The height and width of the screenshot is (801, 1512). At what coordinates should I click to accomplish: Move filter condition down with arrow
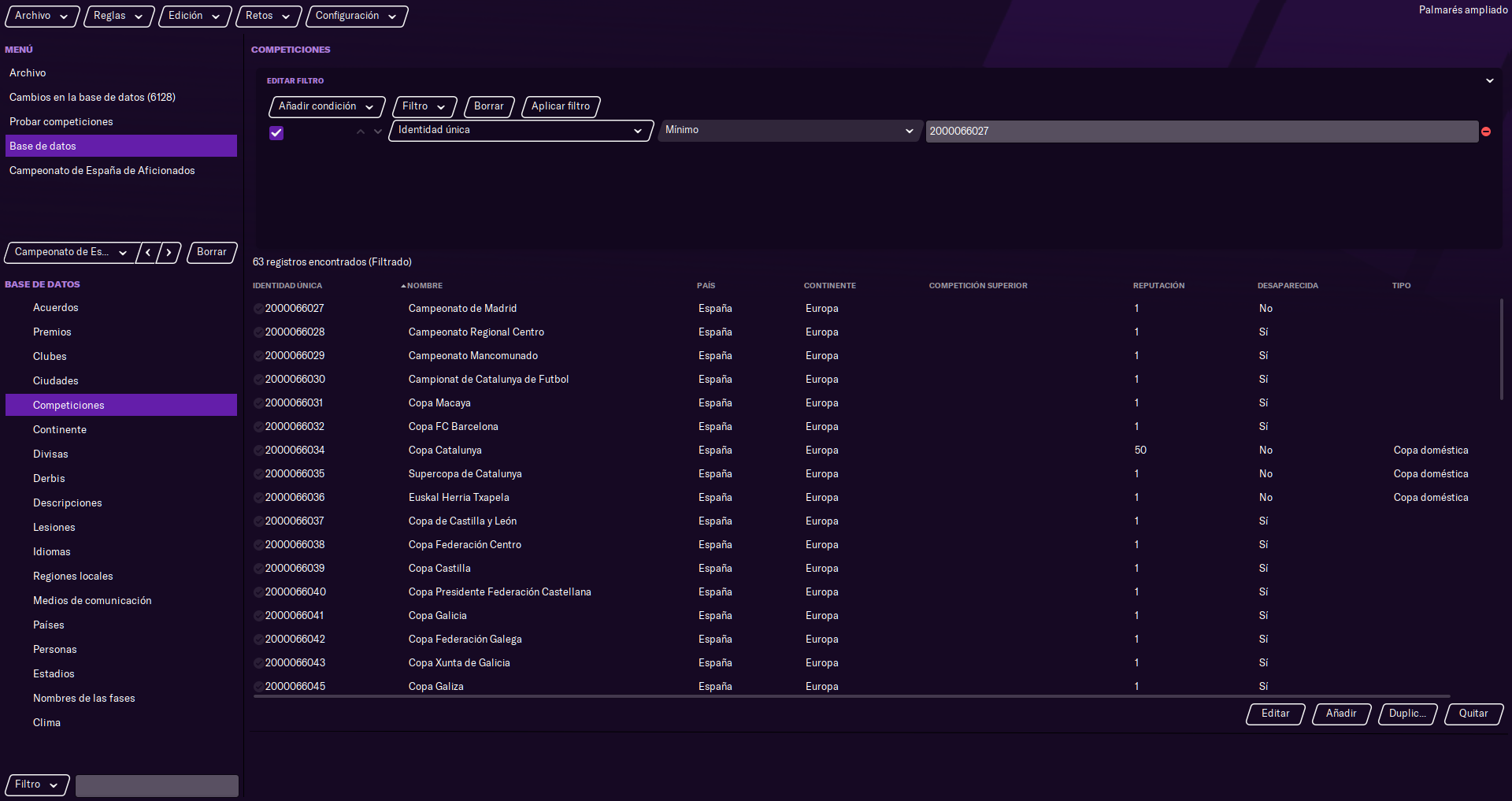tap(378, 132)
